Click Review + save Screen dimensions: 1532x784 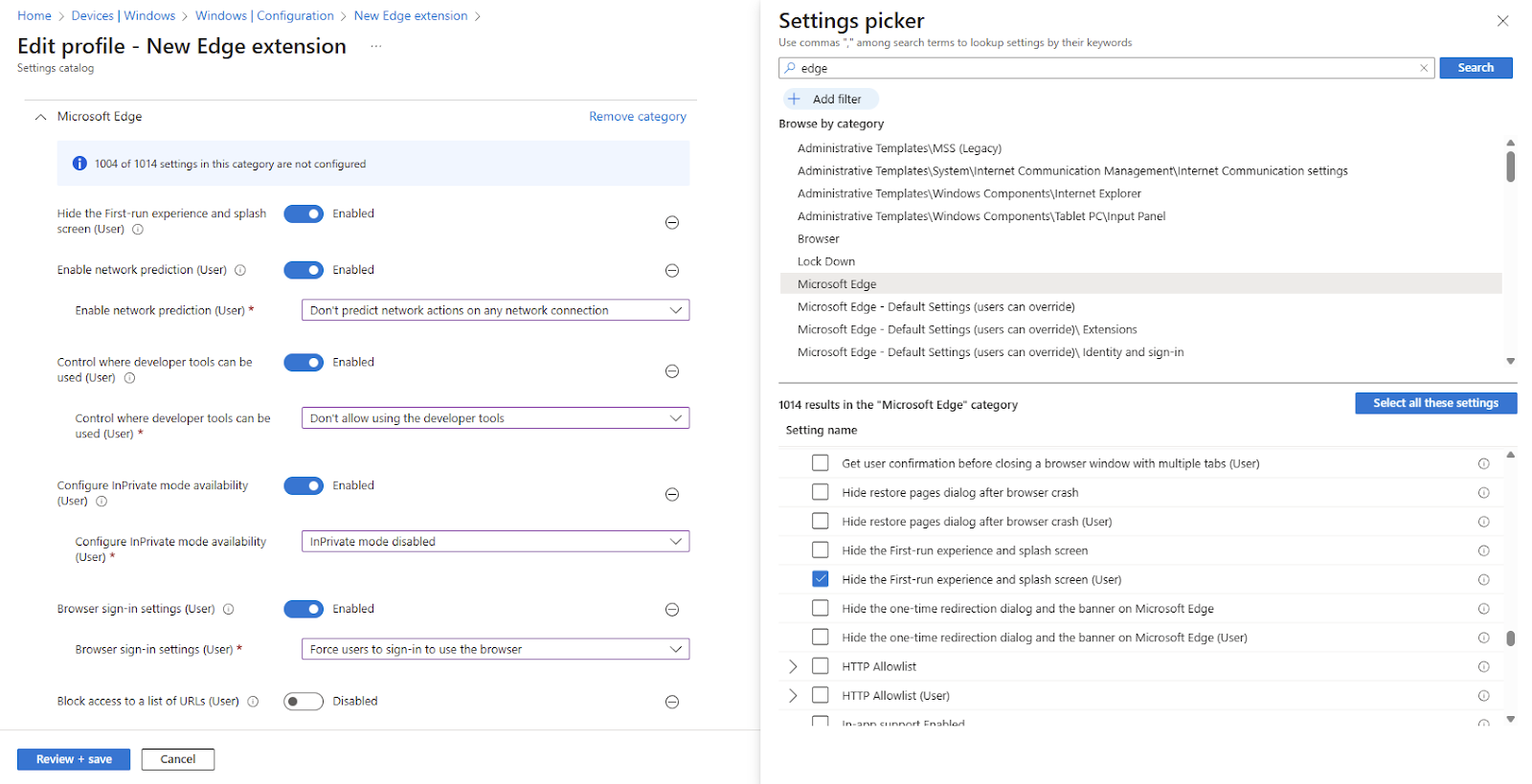pos(74,759)
